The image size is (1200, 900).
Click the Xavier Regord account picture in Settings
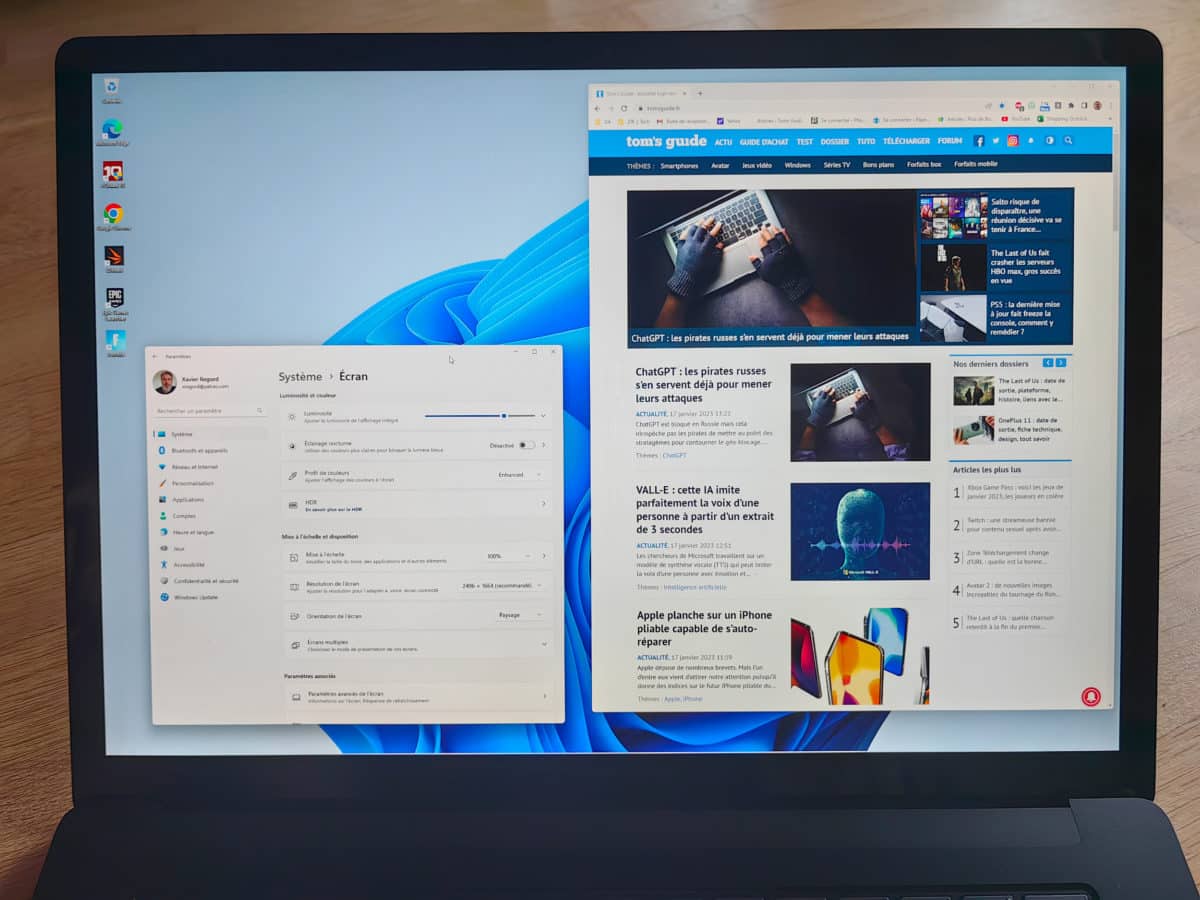pyautogui.click(x=164, y=382)
